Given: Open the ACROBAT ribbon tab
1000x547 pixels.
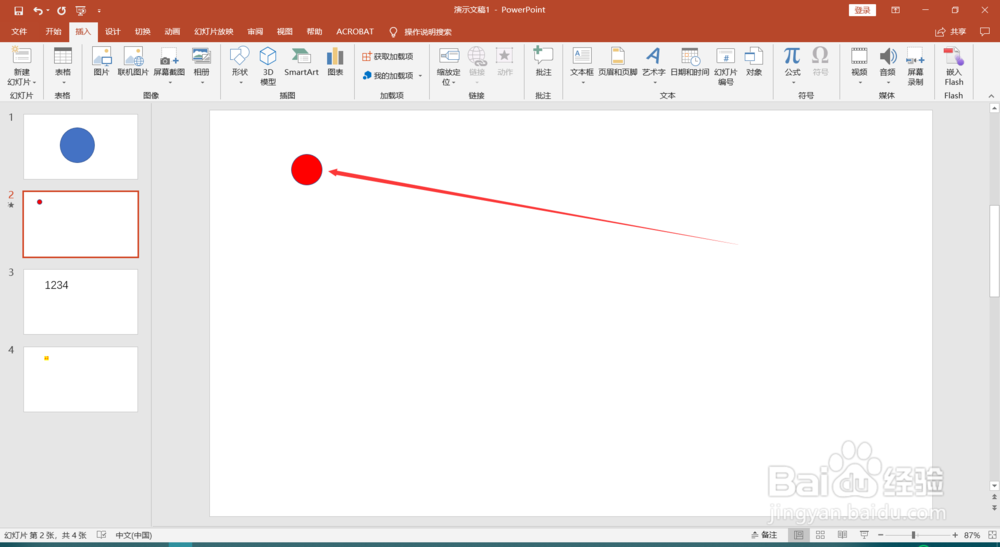Looking at the screenshot, I should (355, 31).
